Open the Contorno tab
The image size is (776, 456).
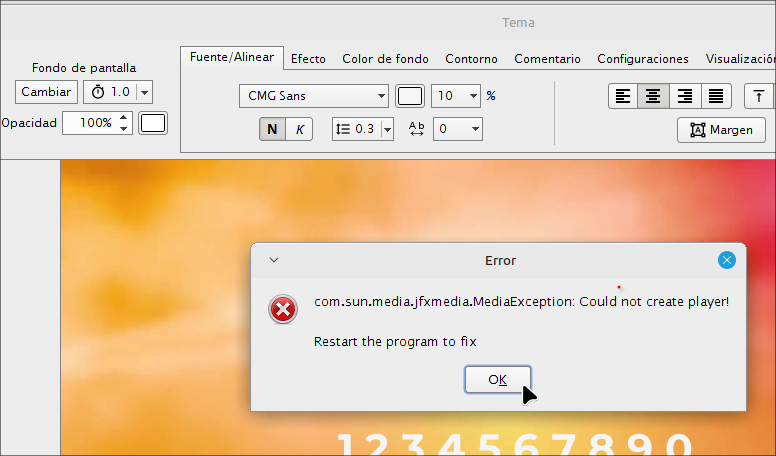click(x=471, y=59)
